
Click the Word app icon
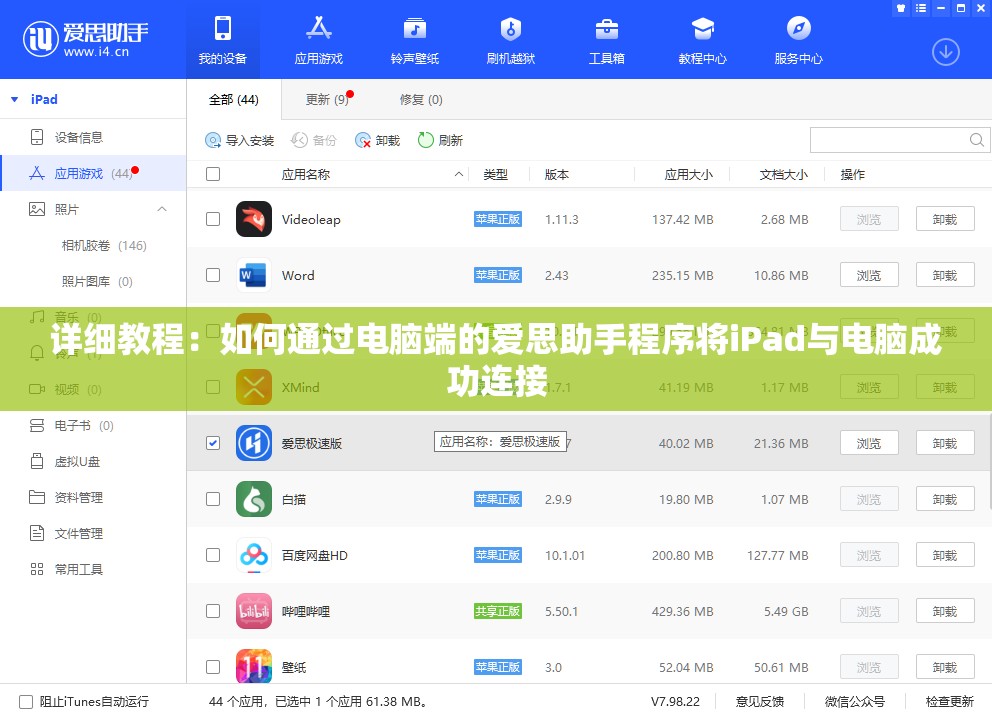pos(254,275)
